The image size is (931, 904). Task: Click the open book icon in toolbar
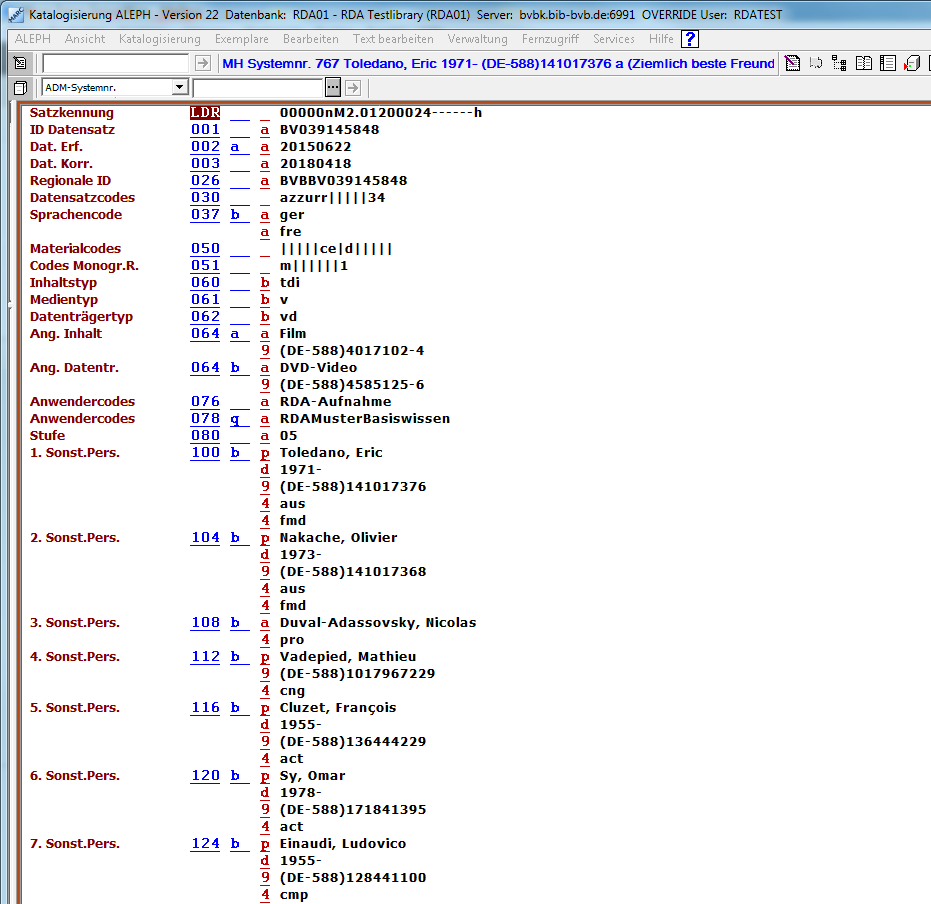tap(865, 64)
